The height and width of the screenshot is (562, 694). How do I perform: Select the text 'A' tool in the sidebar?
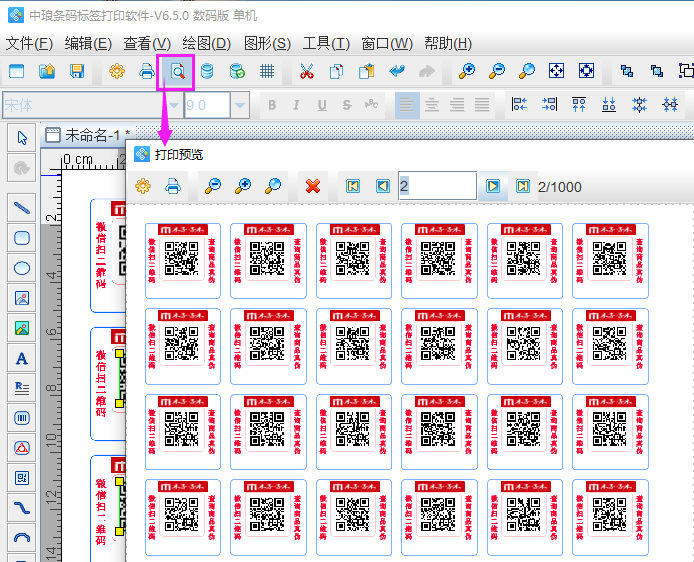point(21,358)
